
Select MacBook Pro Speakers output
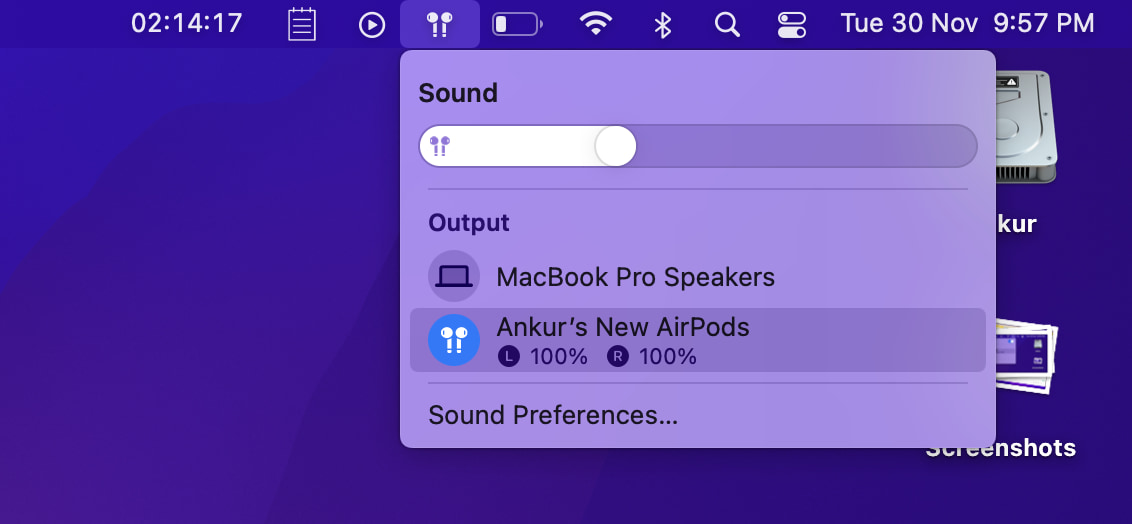697,276
